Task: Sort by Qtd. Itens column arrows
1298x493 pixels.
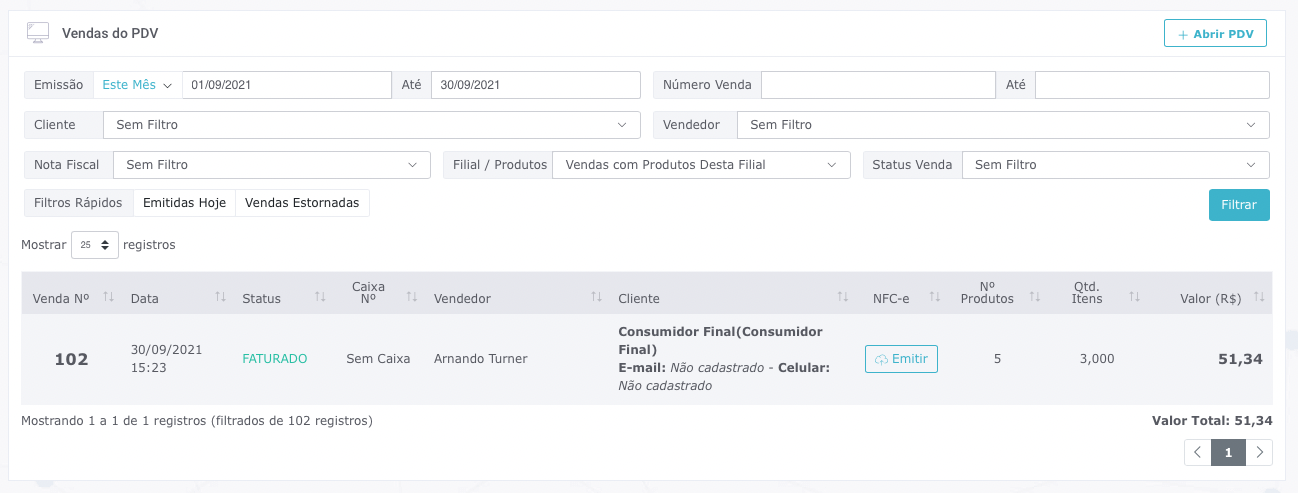Action: coord(1135,297)
